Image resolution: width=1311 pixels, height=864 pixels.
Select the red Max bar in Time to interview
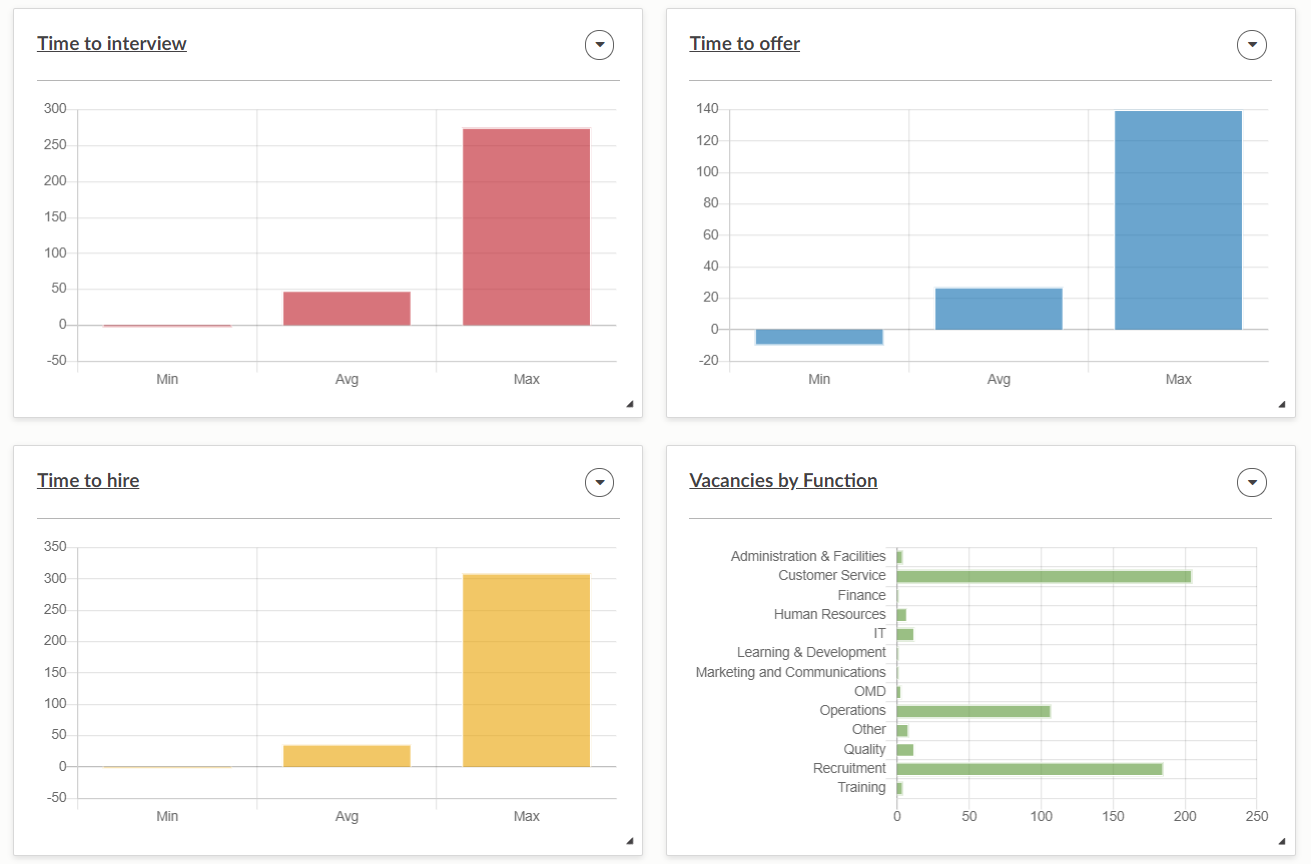click(x=526, y=226)
